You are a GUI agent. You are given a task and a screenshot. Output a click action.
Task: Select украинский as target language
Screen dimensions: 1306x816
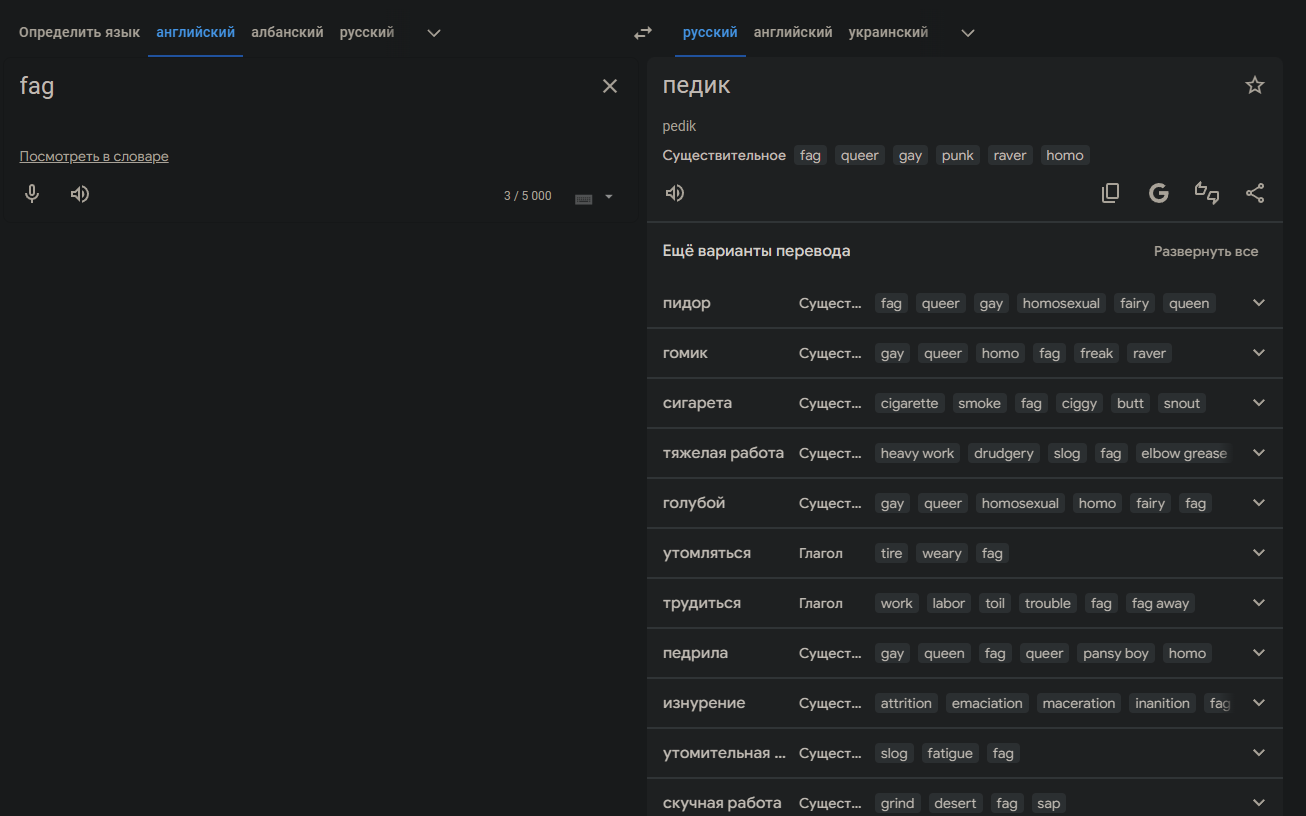[888, 33]
